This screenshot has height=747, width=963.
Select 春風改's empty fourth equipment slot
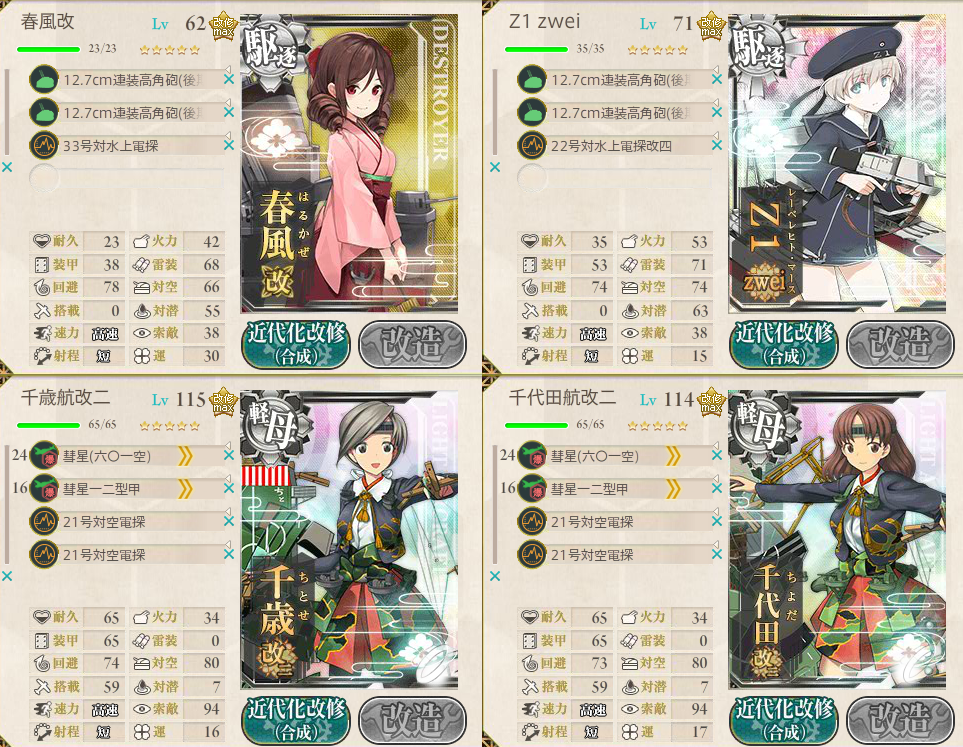click(x=127, y=178)
